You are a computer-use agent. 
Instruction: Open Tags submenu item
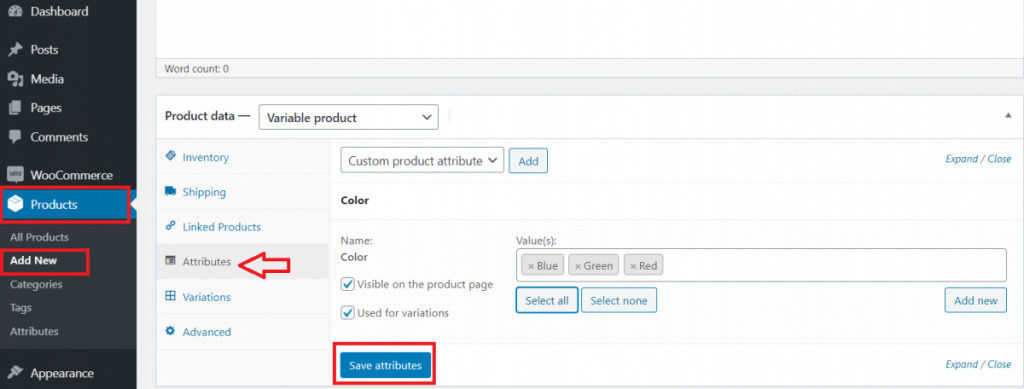click(20, 307)
